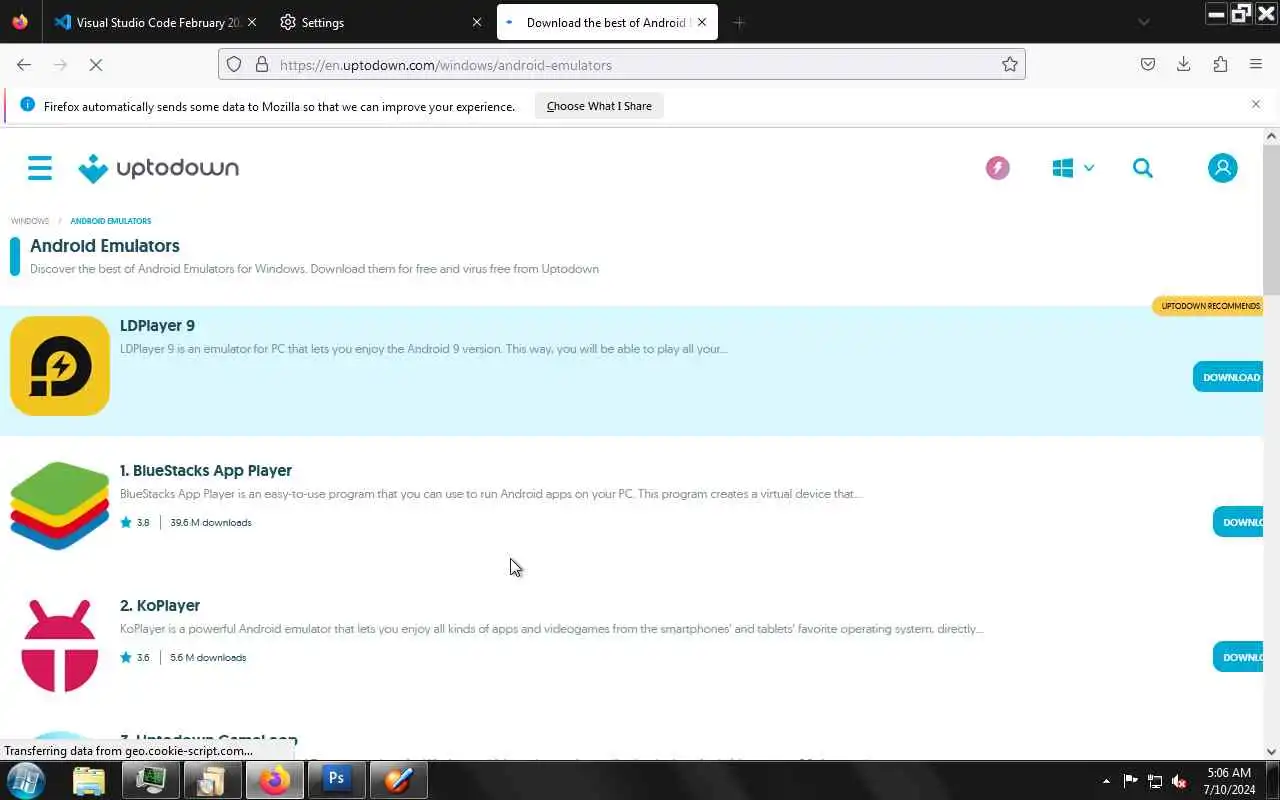Image resolution: width=1280 pixels, height=800 pixels.
Task: Open the LDPlayer 9 title link
Action: point(157,325)
